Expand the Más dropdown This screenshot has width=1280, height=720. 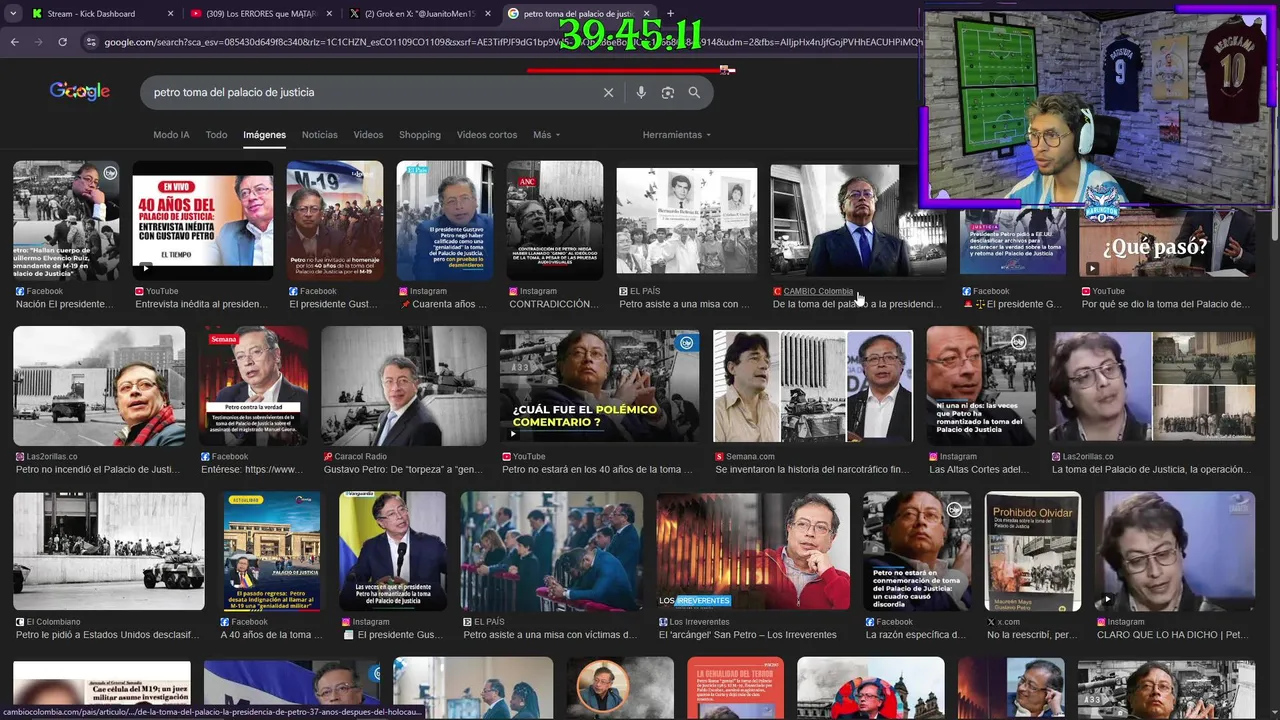546,135
